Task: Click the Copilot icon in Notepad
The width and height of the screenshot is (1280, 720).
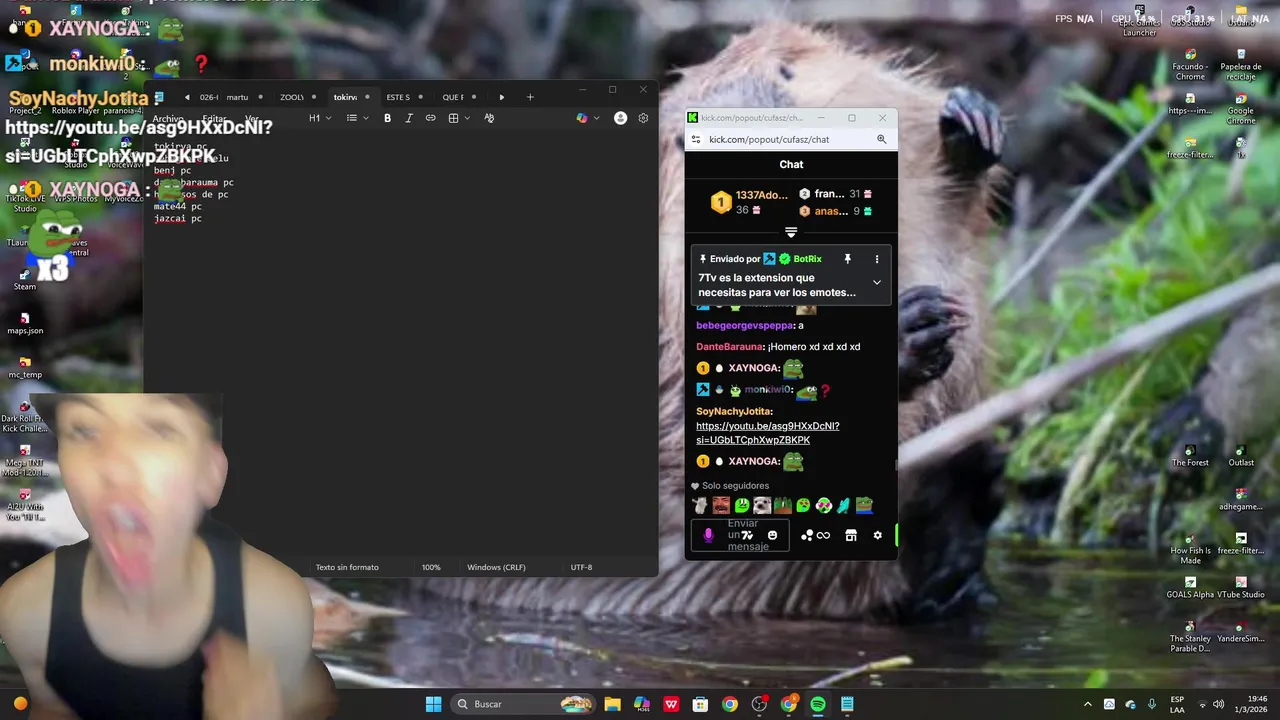Action: [581, 118]
